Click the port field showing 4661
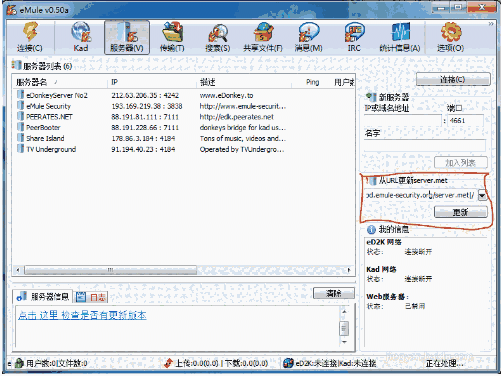 point(465,120)
